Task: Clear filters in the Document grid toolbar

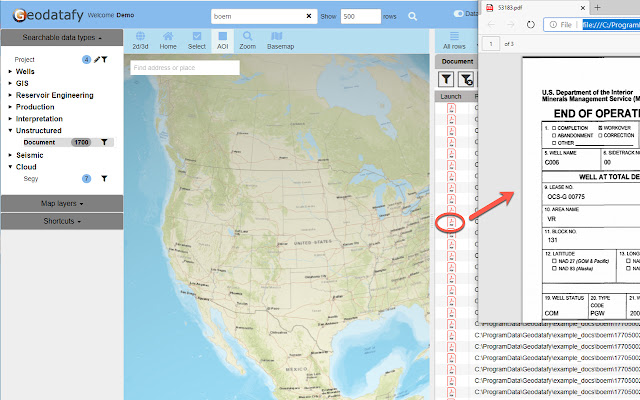Action: [466, 79]
